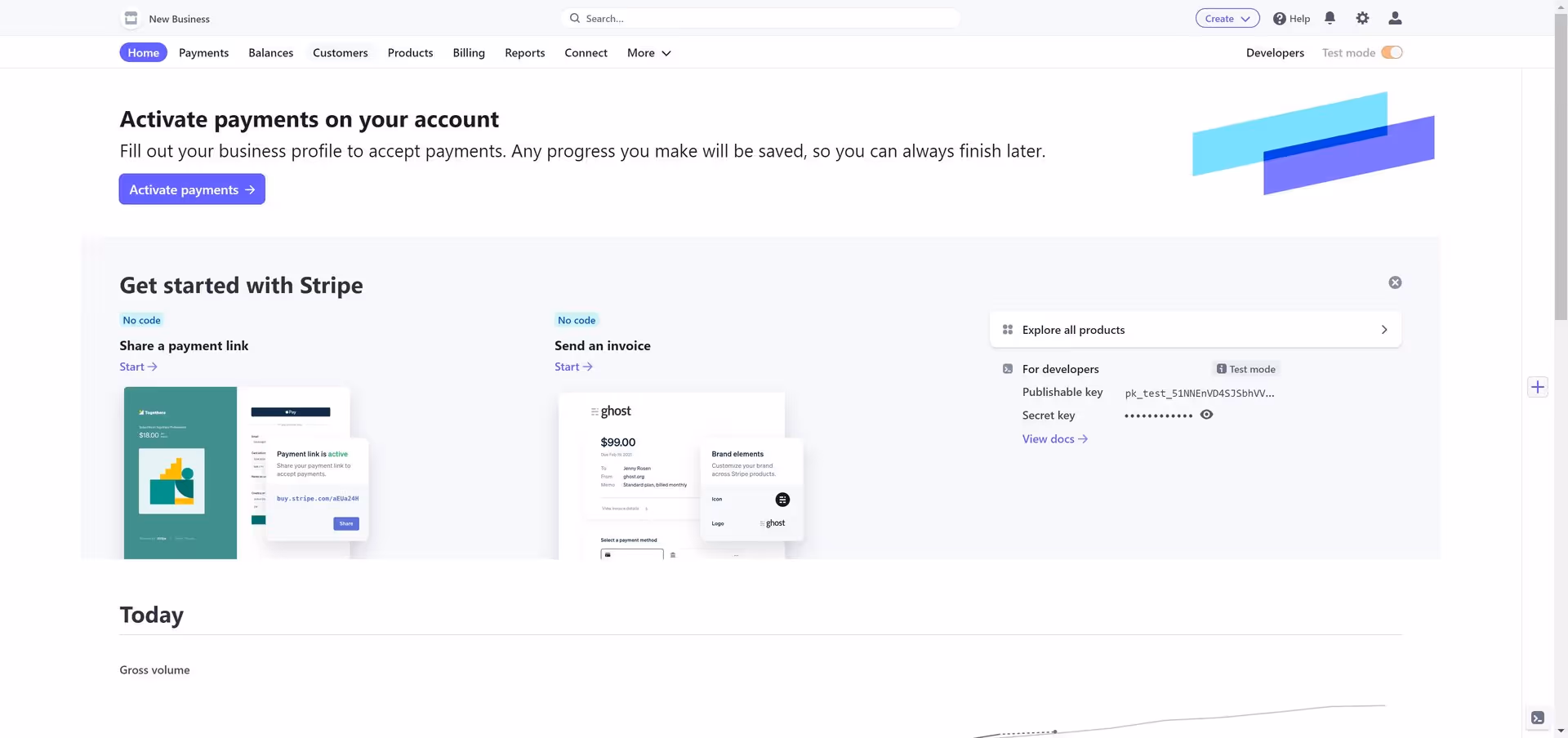Open the Payments tab

(x=203, y=52)
